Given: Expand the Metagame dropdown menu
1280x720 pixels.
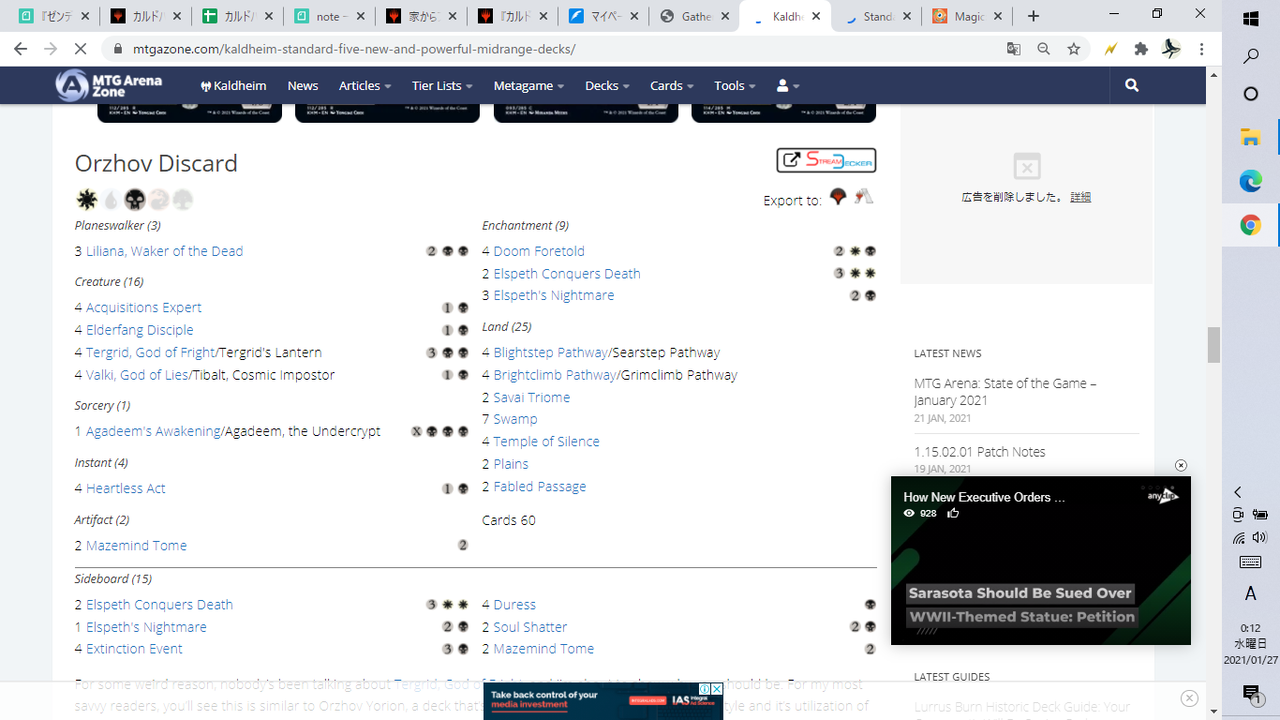Looking at the screenshot, I should click(529, 86).
